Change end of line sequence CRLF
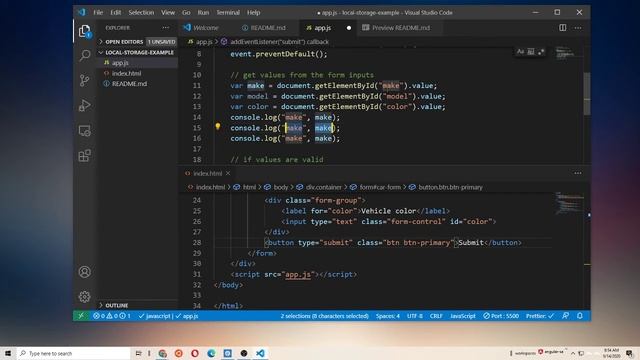The image size is (640, 360). [436, 316]
